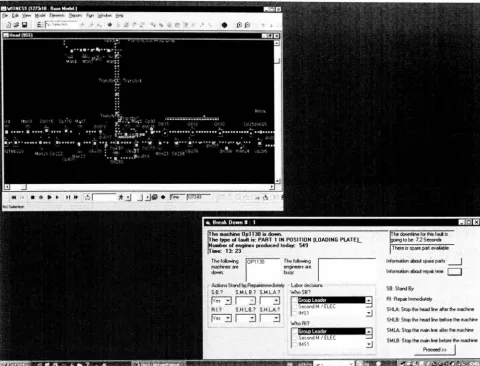This screenshot has width=480, height=366.
Task: Check IMS1 in Who RI? list
Action: coord(295,344)
